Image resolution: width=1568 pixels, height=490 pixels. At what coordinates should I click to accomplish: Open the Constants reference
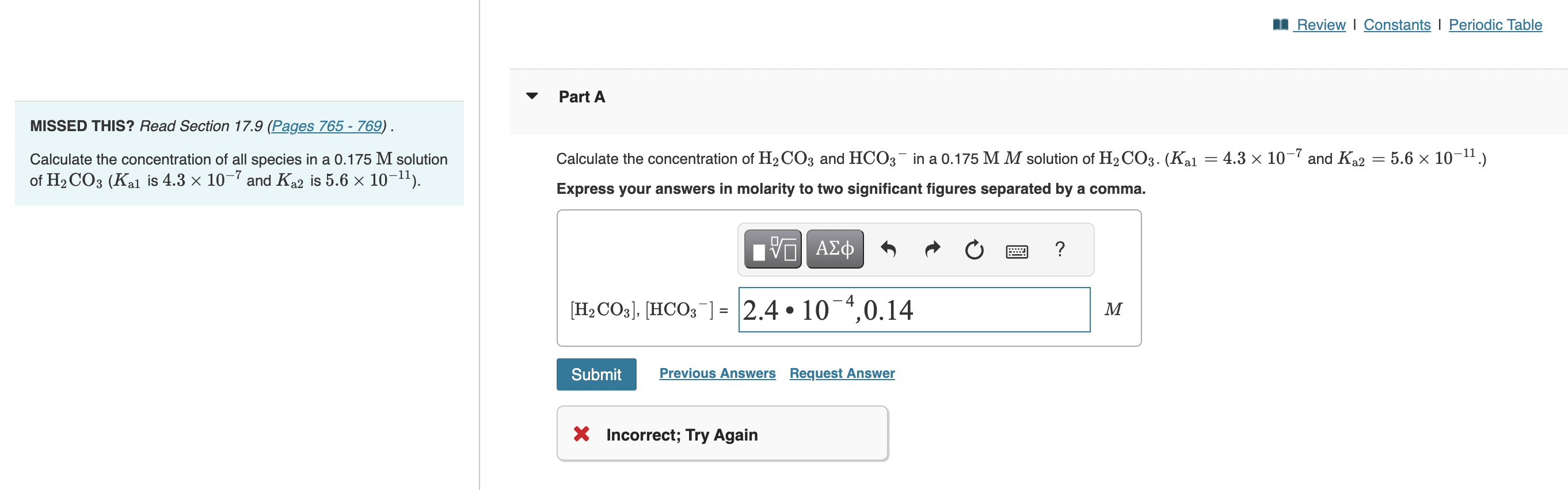pos(1397,25)
